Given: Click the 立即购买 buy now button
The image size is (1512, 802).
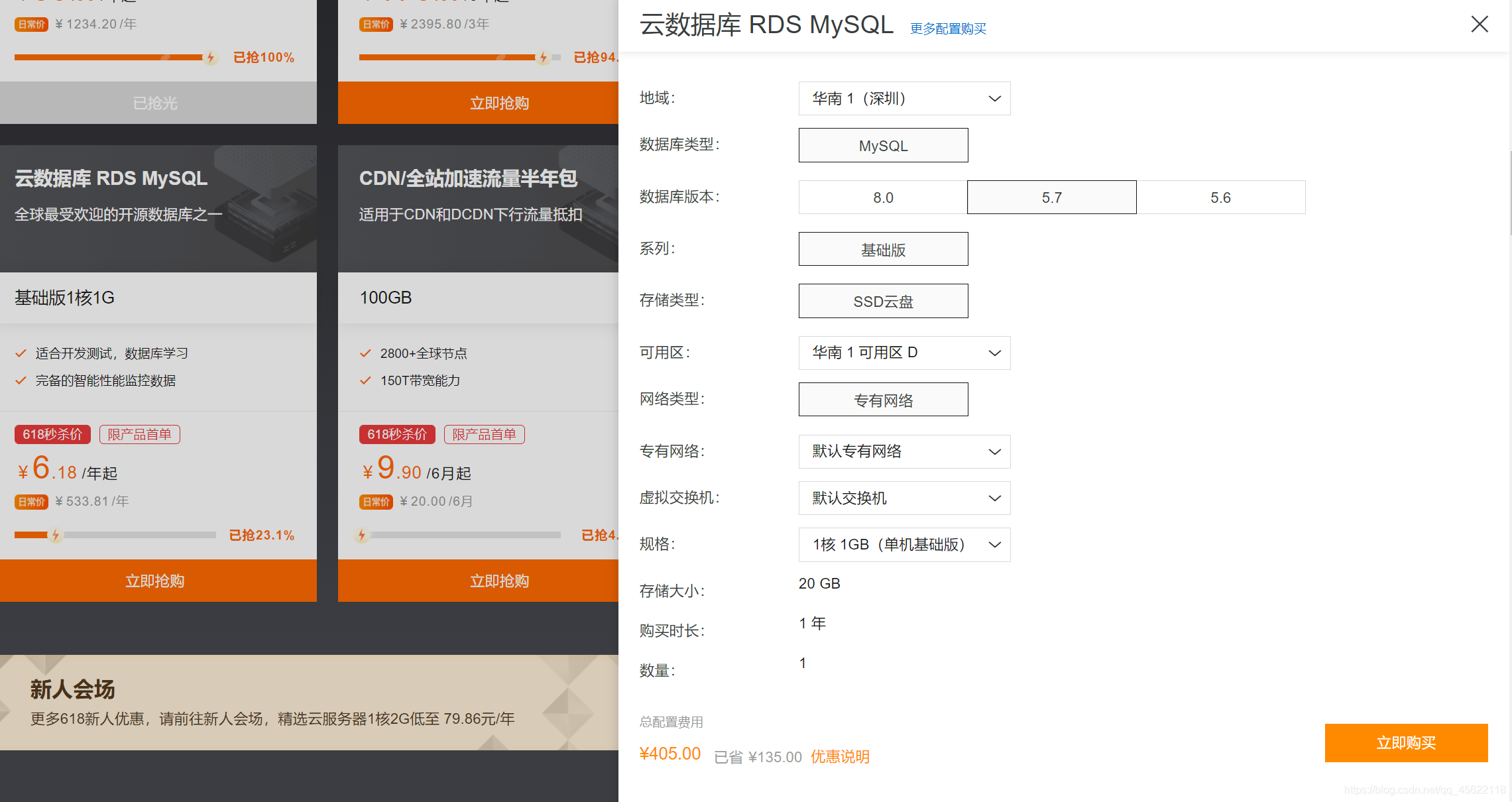Looking at the screenshot, I should point(1406,743).
